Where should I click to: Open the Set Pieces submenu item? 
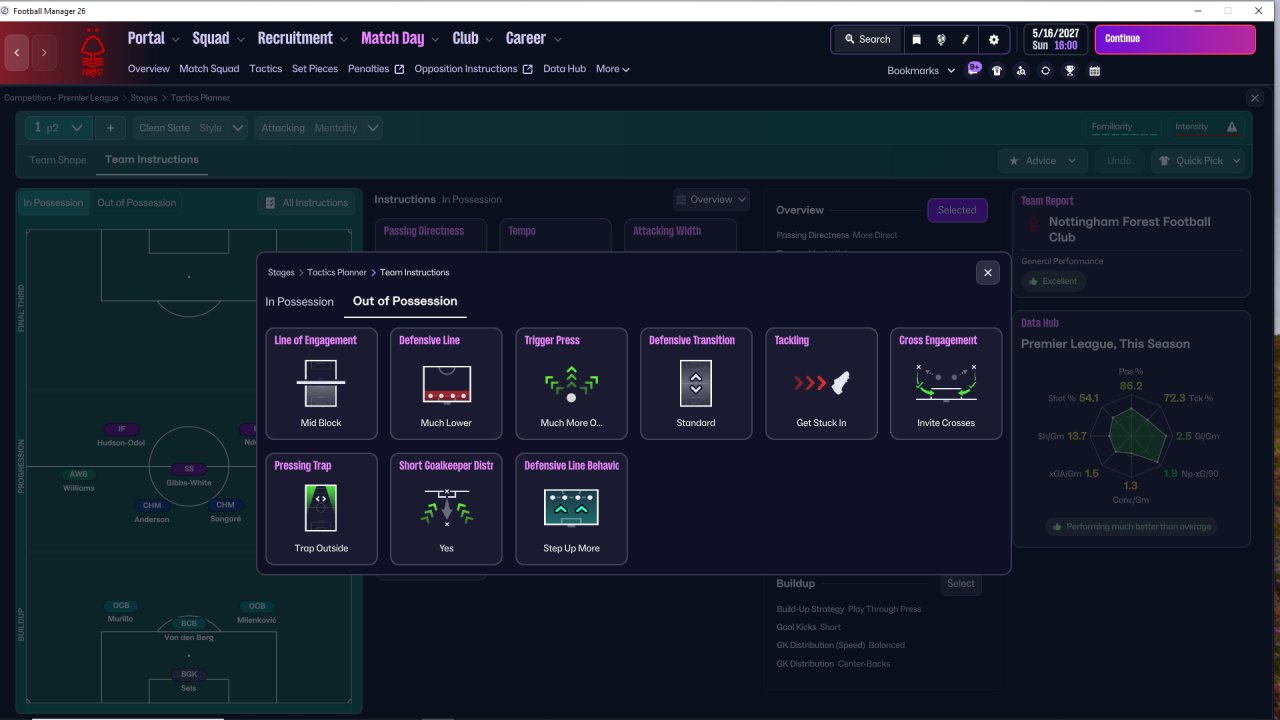(315, 69)
